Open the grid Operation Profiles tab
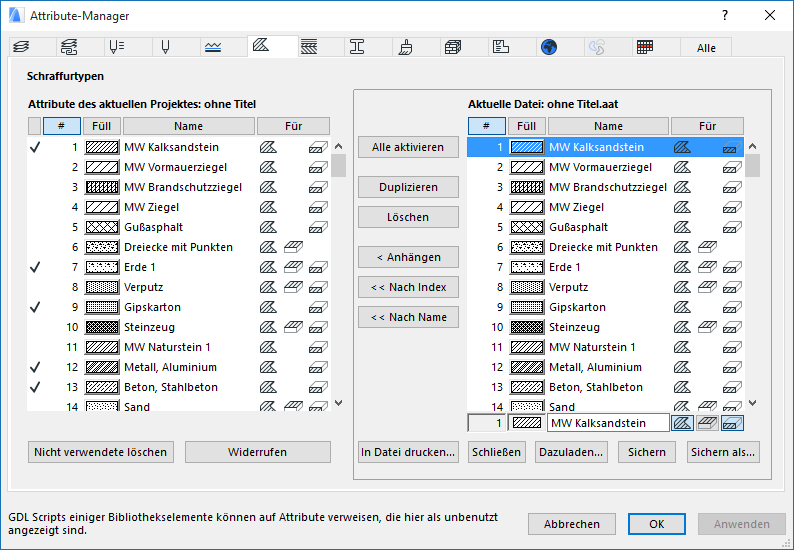The width and height of the screenshot is (794, 550). (645, 47)
